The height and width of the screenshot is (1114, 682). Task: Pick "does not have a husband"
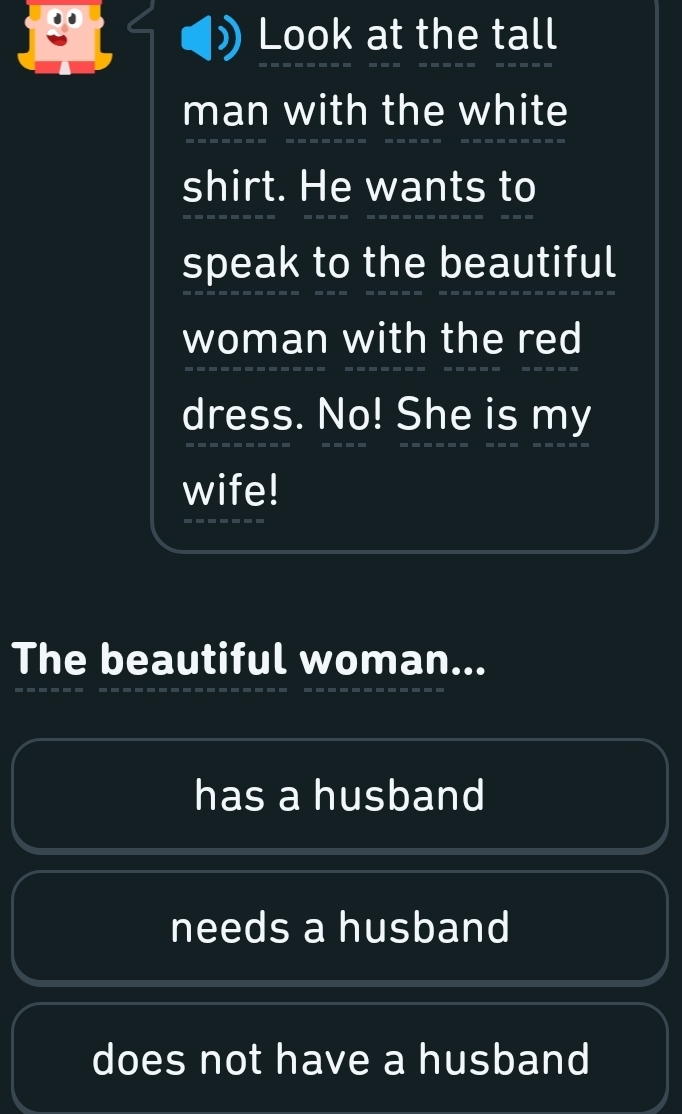click(x=340, y=1058)
